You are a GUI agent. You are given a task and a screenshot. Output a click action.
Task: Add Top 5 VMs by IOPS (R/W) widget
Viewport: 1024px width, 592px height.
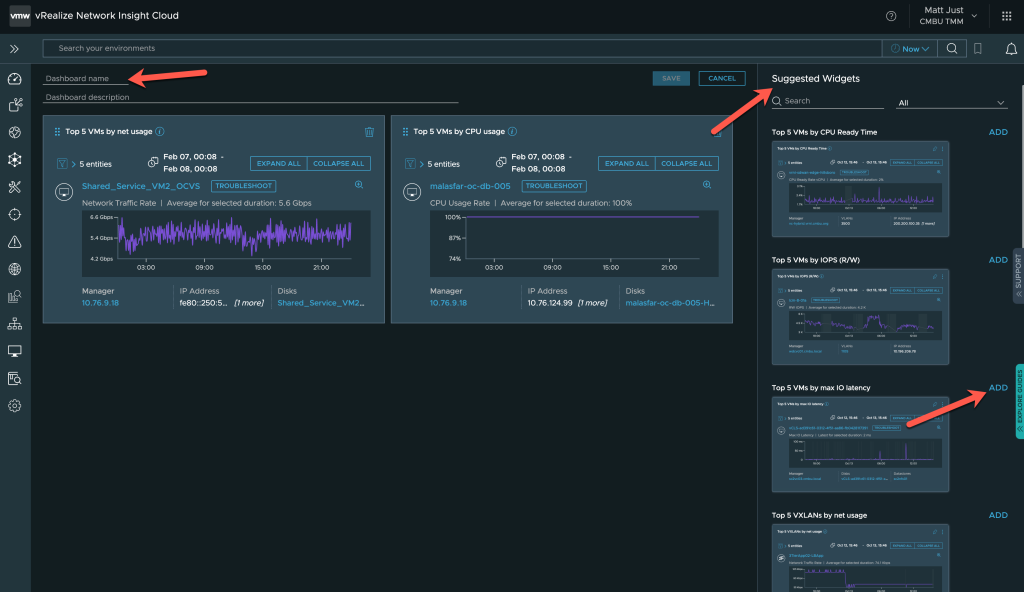998,260
